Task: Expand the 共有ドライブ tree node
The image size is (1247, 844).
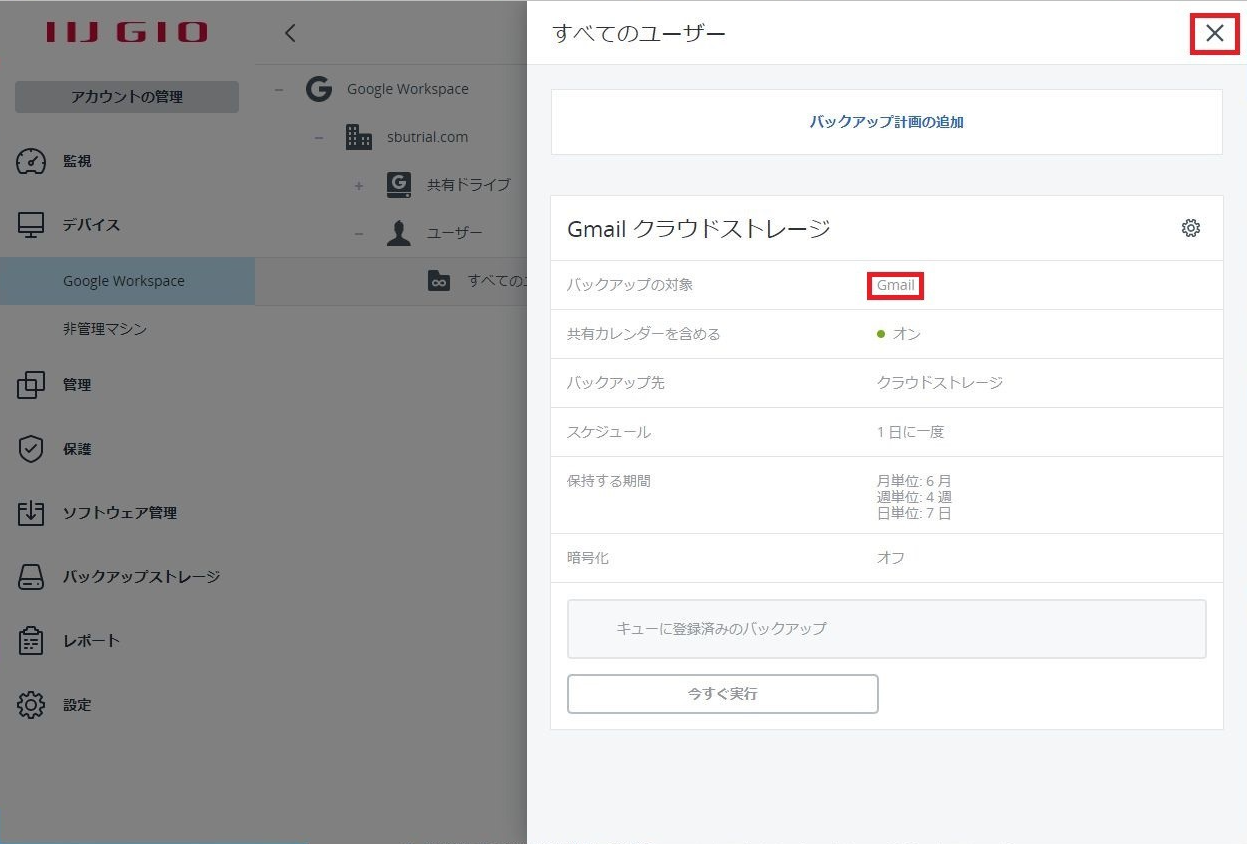Action: click(359, 185)
